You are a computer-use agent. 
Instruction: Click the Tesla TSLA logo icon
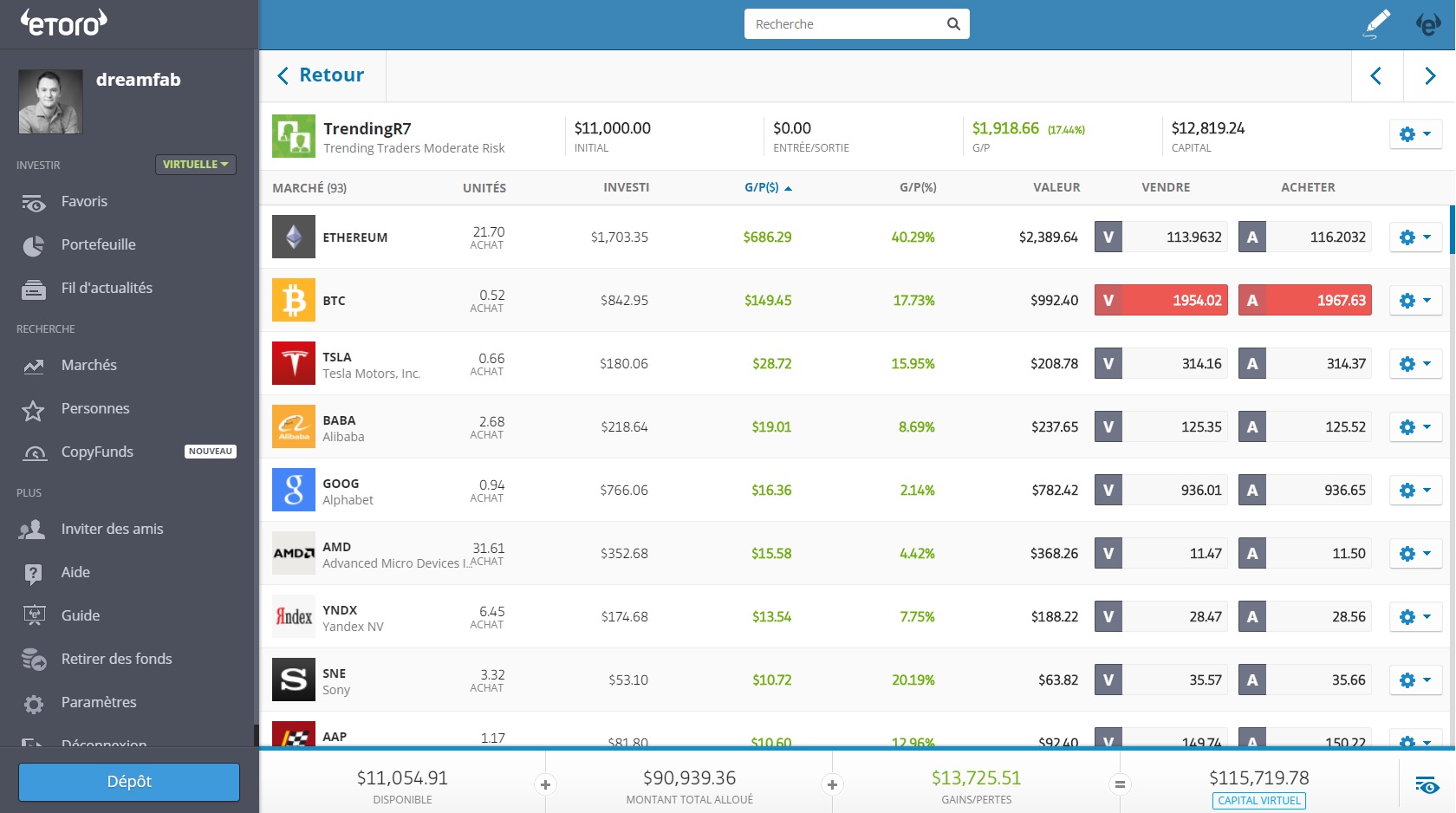[x=294, y=364]
